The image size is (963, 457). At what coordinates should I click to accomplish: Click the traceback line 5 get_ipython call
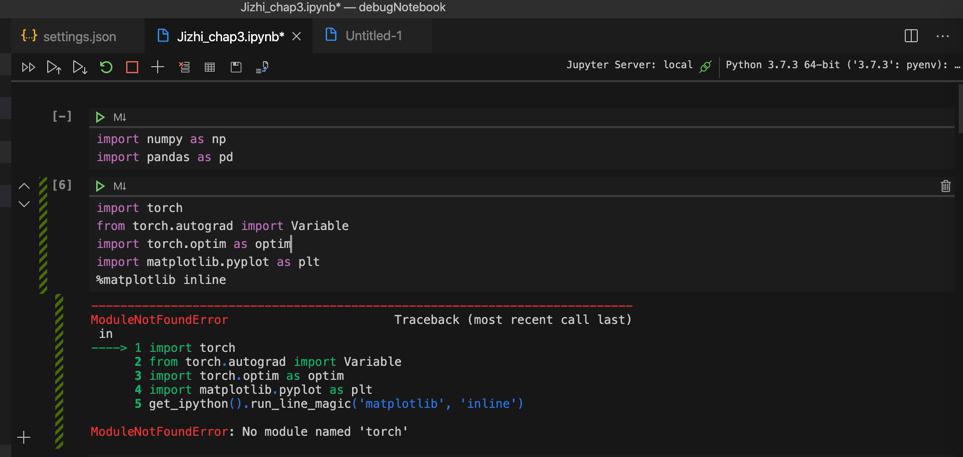[336, 404]
